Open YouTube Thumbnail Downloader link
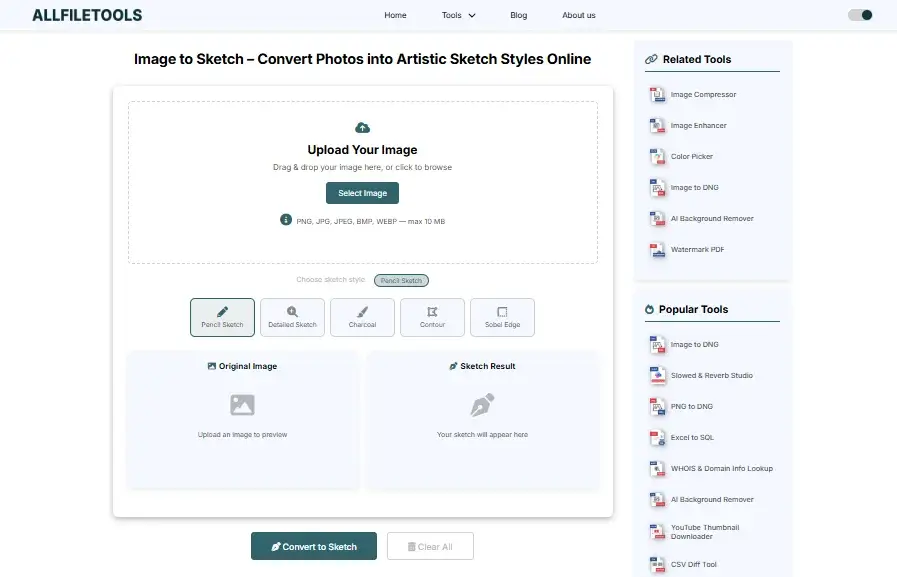Image resolution: width=897 pixels, height=577 pixels. [x=705, y=532]
